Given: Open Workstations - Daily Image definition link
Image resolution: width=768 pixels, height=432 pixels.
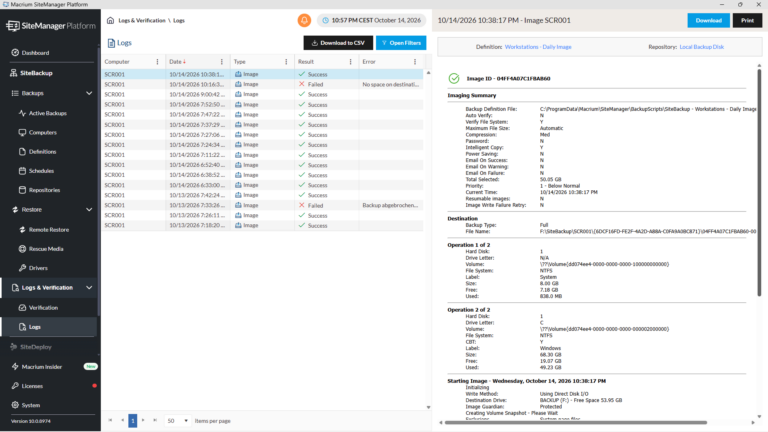Looking at the screenshot, I should click(538, 47).
